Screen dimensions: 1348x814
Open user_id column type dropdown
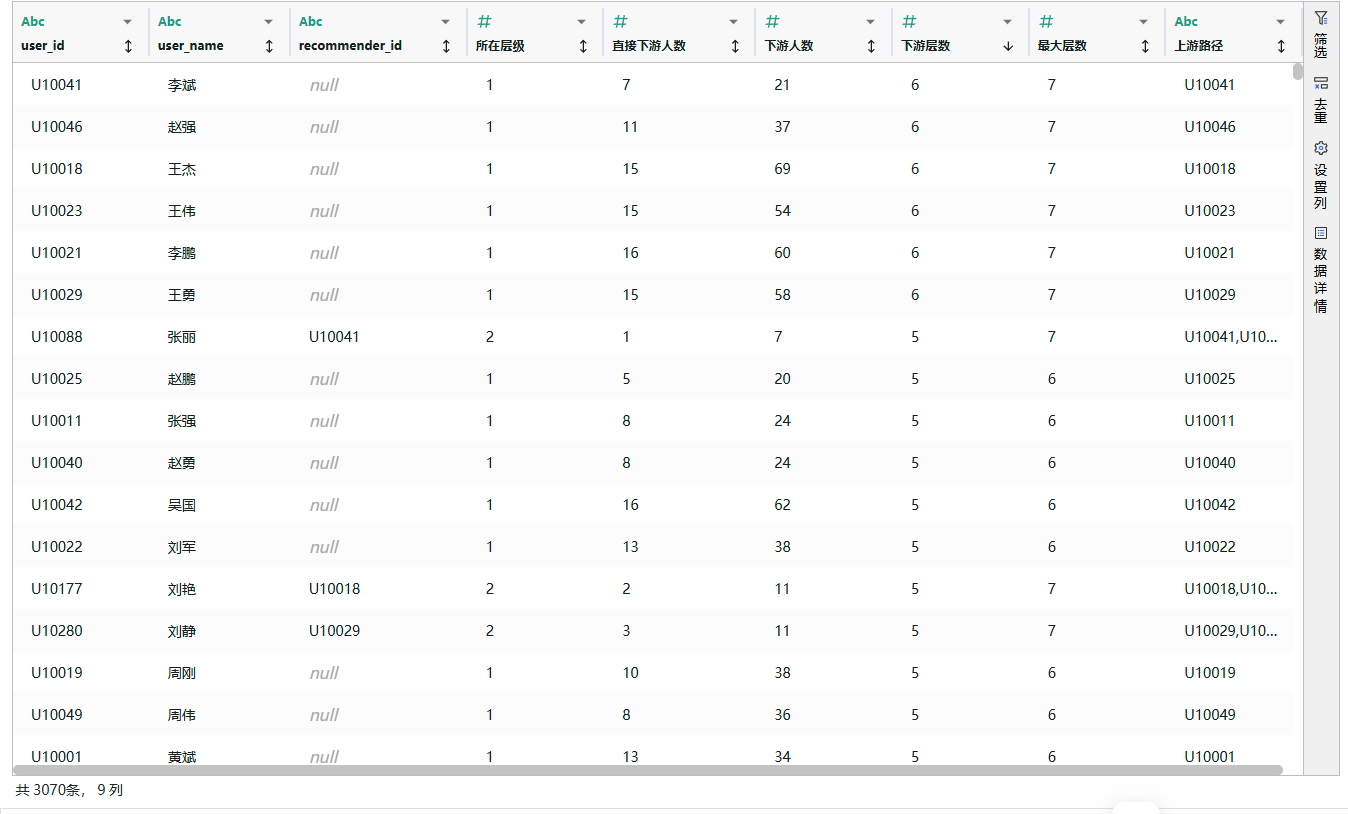(x=127, y=22)
